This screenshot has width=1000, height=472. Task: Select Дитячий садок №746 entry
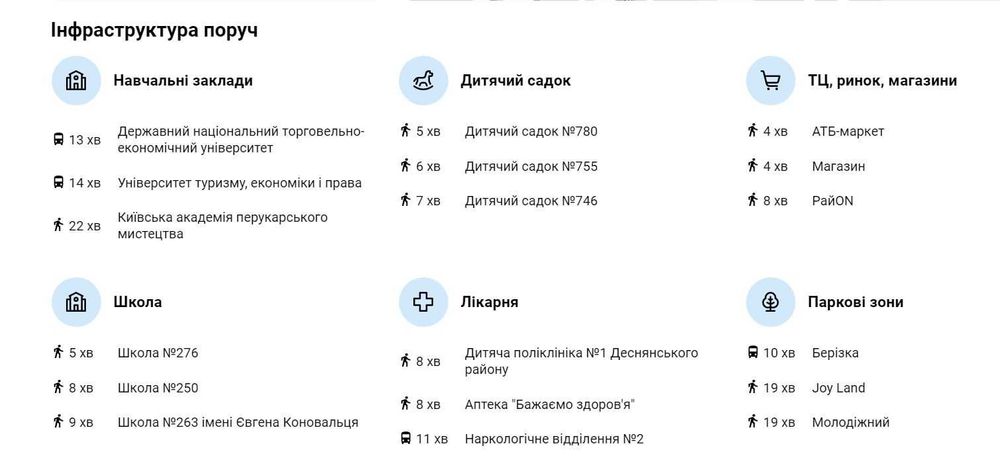[531, 201]
